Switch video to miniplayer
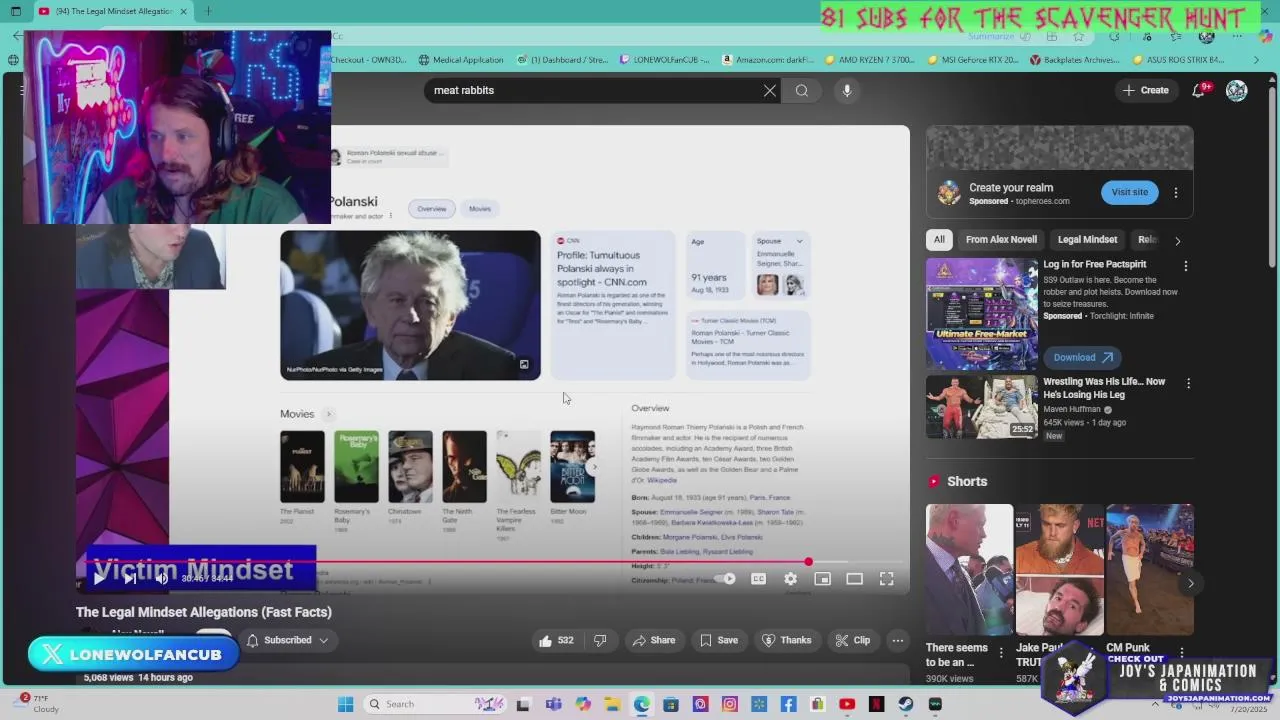This screenshot has width=1280, height=720. 822,579
